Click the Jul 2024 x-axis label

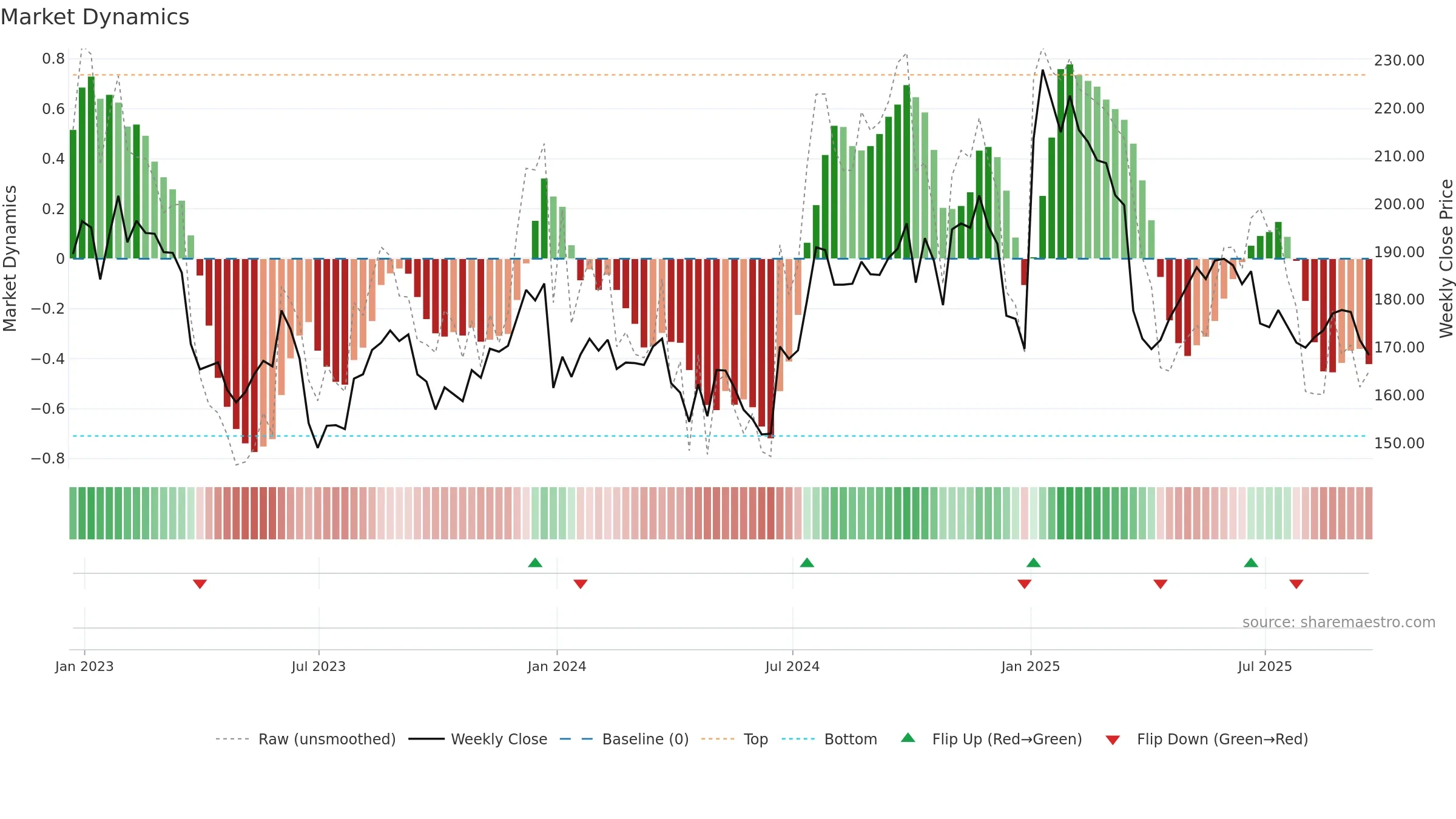point(792,666)
